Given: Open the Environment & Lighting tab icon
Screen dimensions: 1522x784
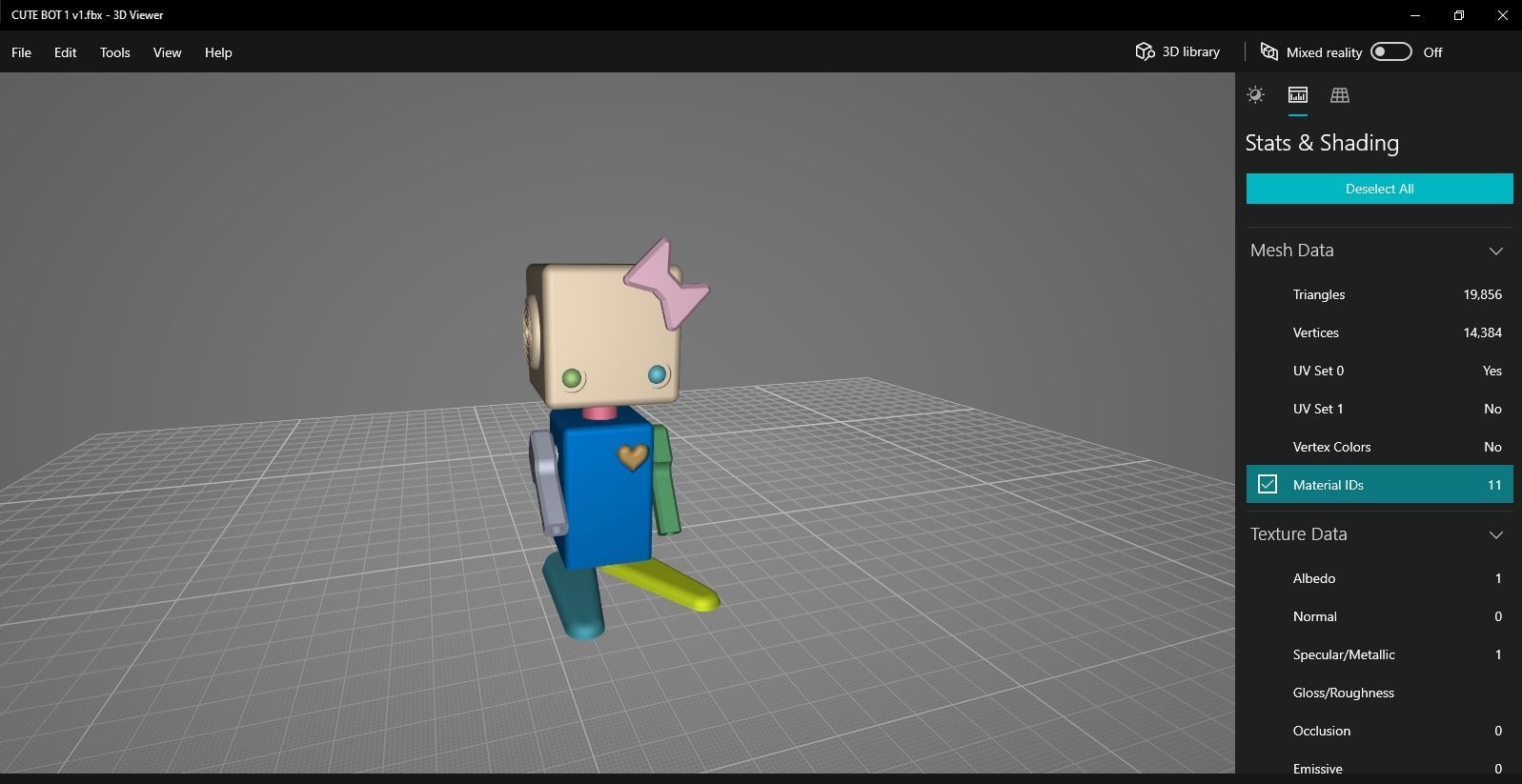Looking at the screenshot, I should click(1255, 94).
